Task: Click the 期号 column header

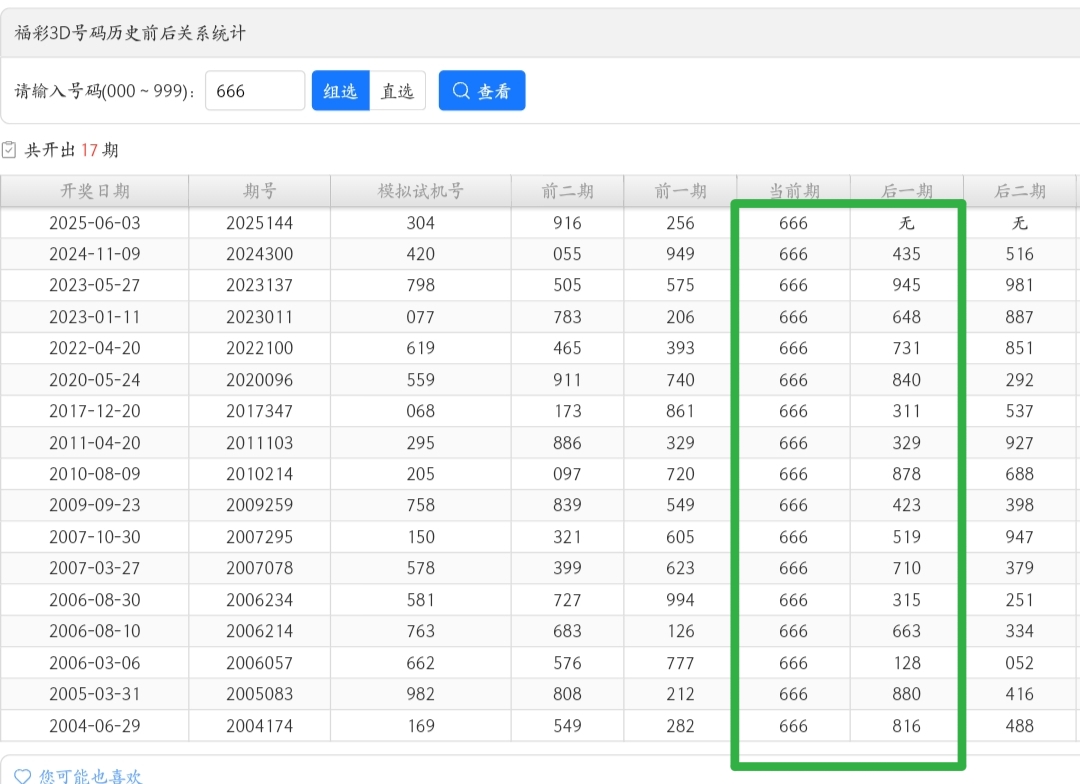Action: coord(260,191)
